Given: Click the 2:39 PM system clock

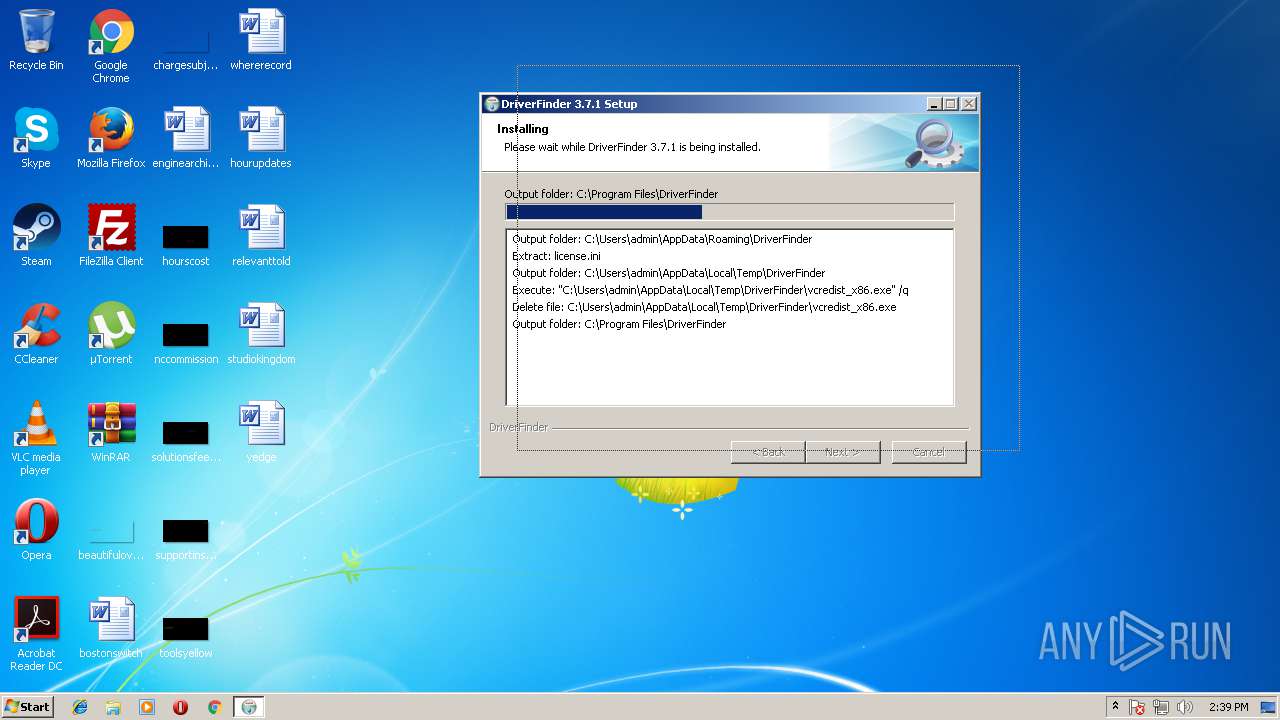Looking at the screenshot, I should click(1229, 707).
